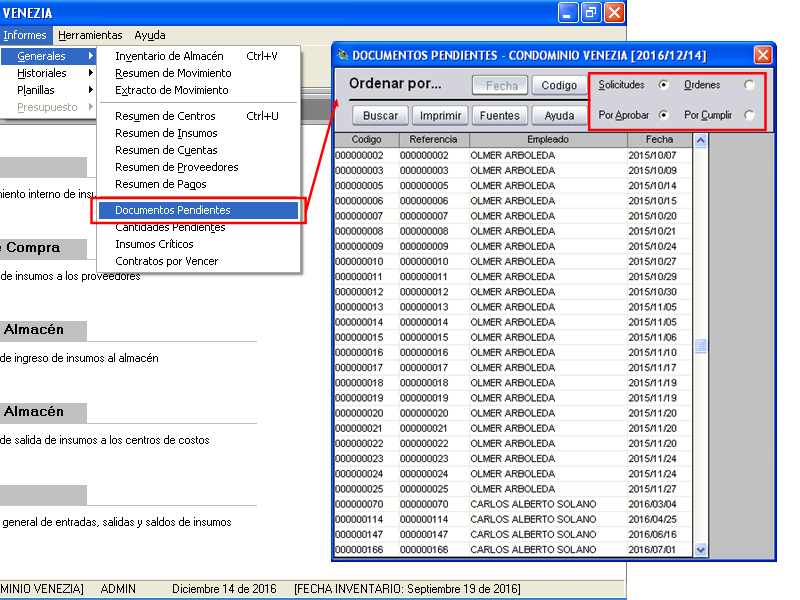This screenshot has width=800, height=600.
Task: Click Diciembre 14 de 2016 in status bar
Action: pos(224,589)
